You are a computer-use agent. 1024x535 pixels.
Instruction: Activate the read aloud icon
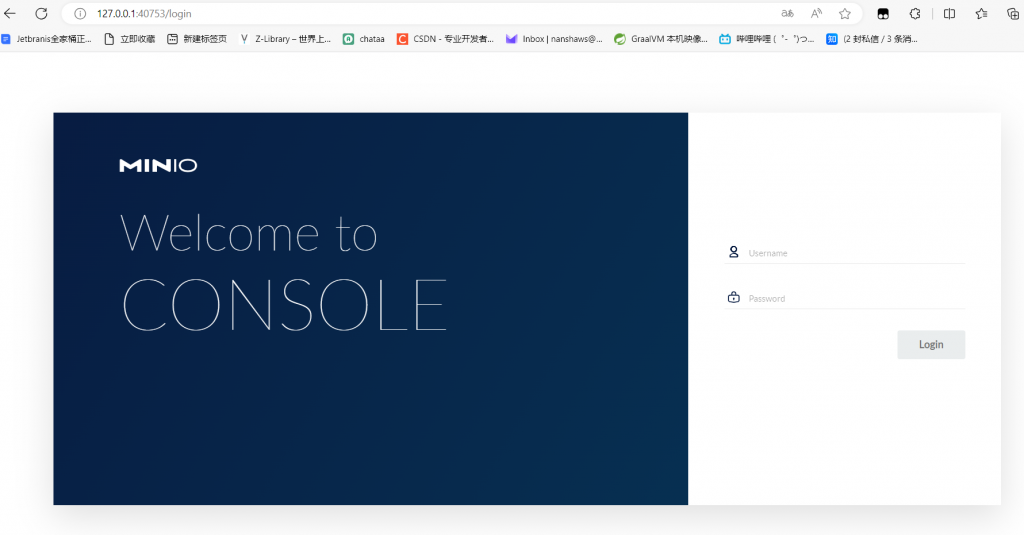(x=817, y=14)
